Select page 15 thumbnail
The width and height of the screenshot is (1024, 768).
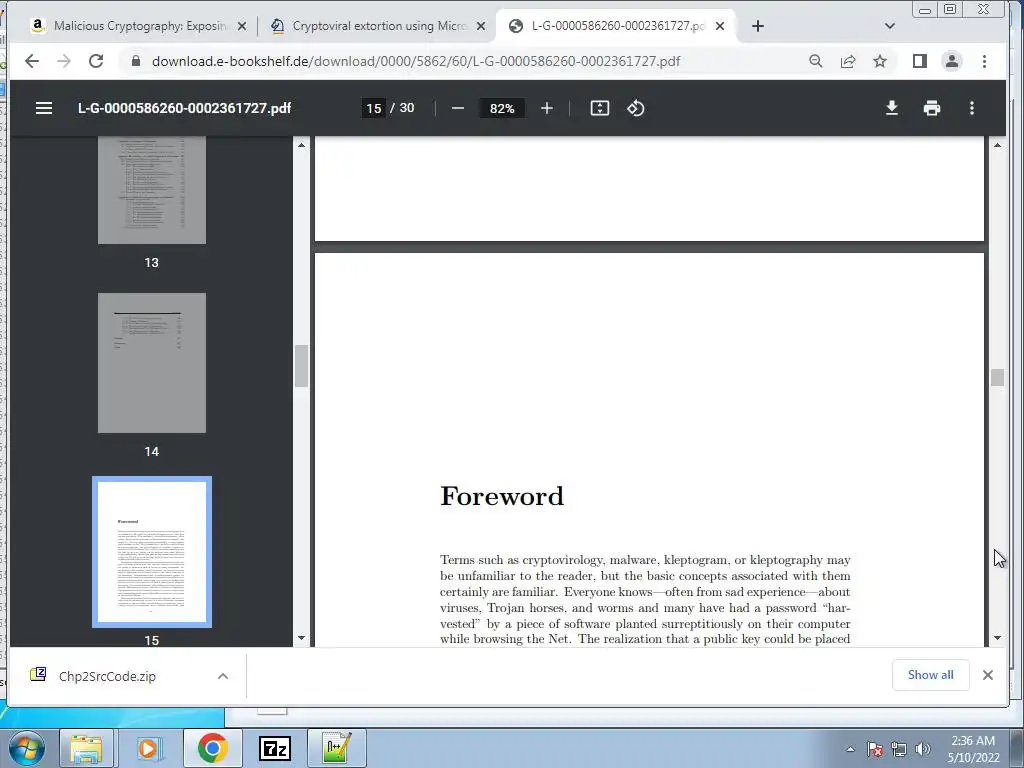pos(152,552)
